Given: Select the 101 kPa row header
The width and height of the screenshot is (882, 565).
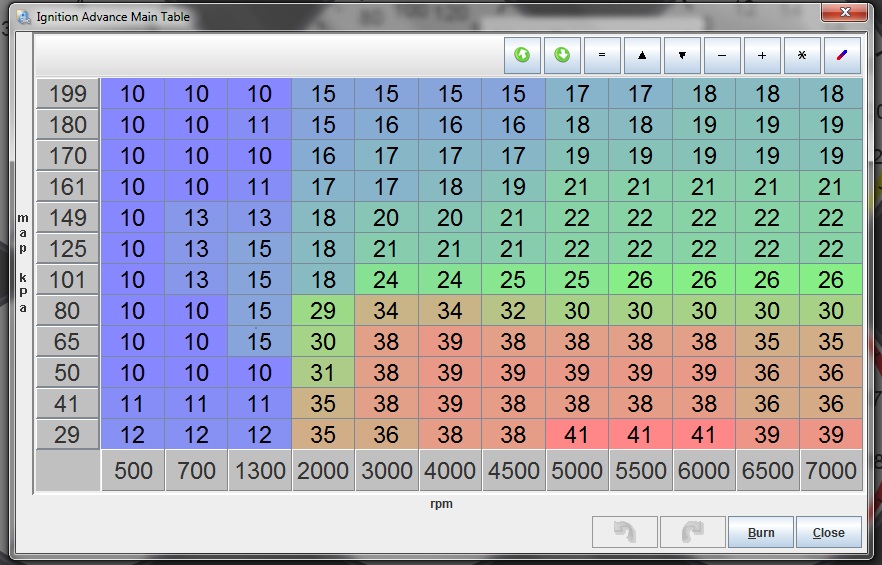Looking at the screenshot, I should 68,279.
